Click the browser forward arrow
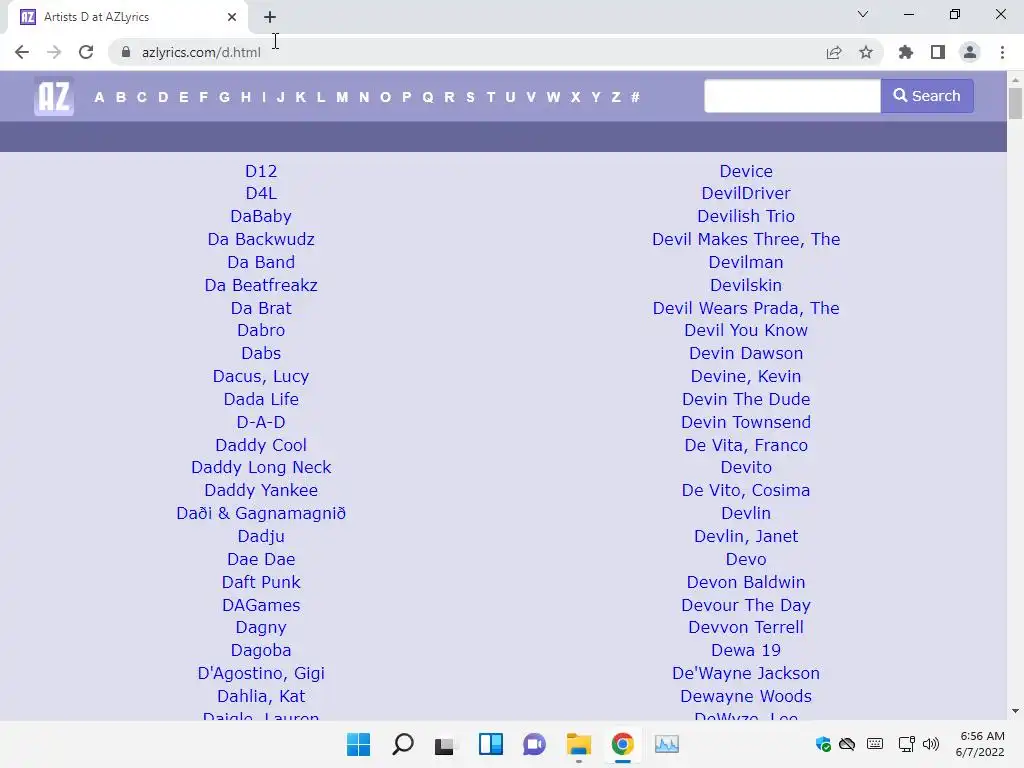 54,52
